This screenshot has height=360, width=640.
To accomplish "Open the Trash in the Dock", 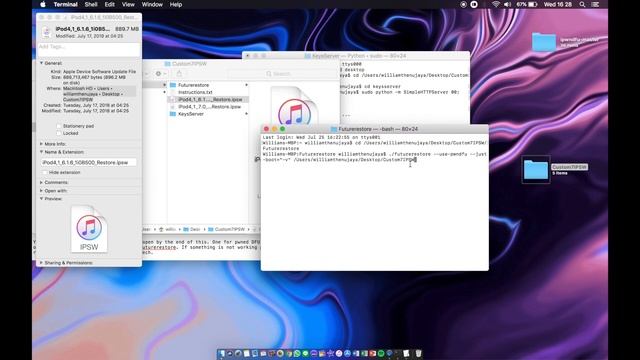I will tap(418, 353).
